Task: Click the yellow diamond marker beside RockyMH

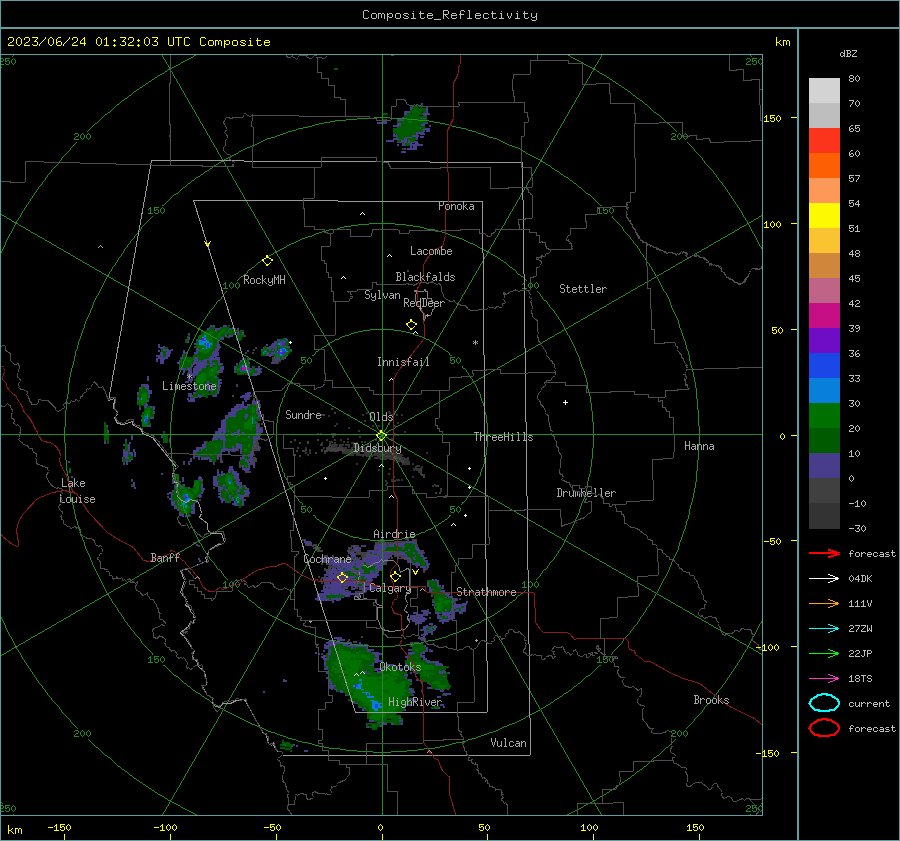Action: click(x=267, y=261)
